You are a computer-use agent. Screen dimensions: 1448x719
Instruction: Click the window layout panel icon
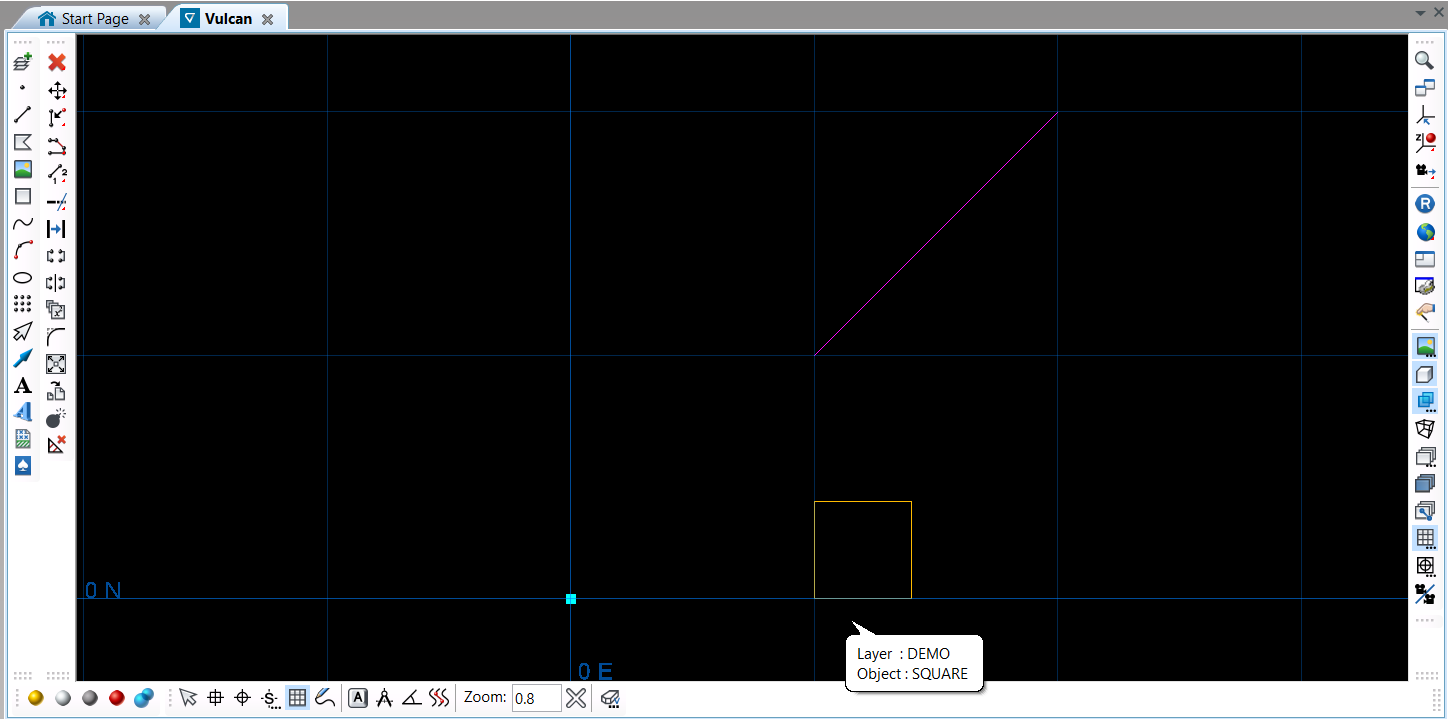[1425, 259]
